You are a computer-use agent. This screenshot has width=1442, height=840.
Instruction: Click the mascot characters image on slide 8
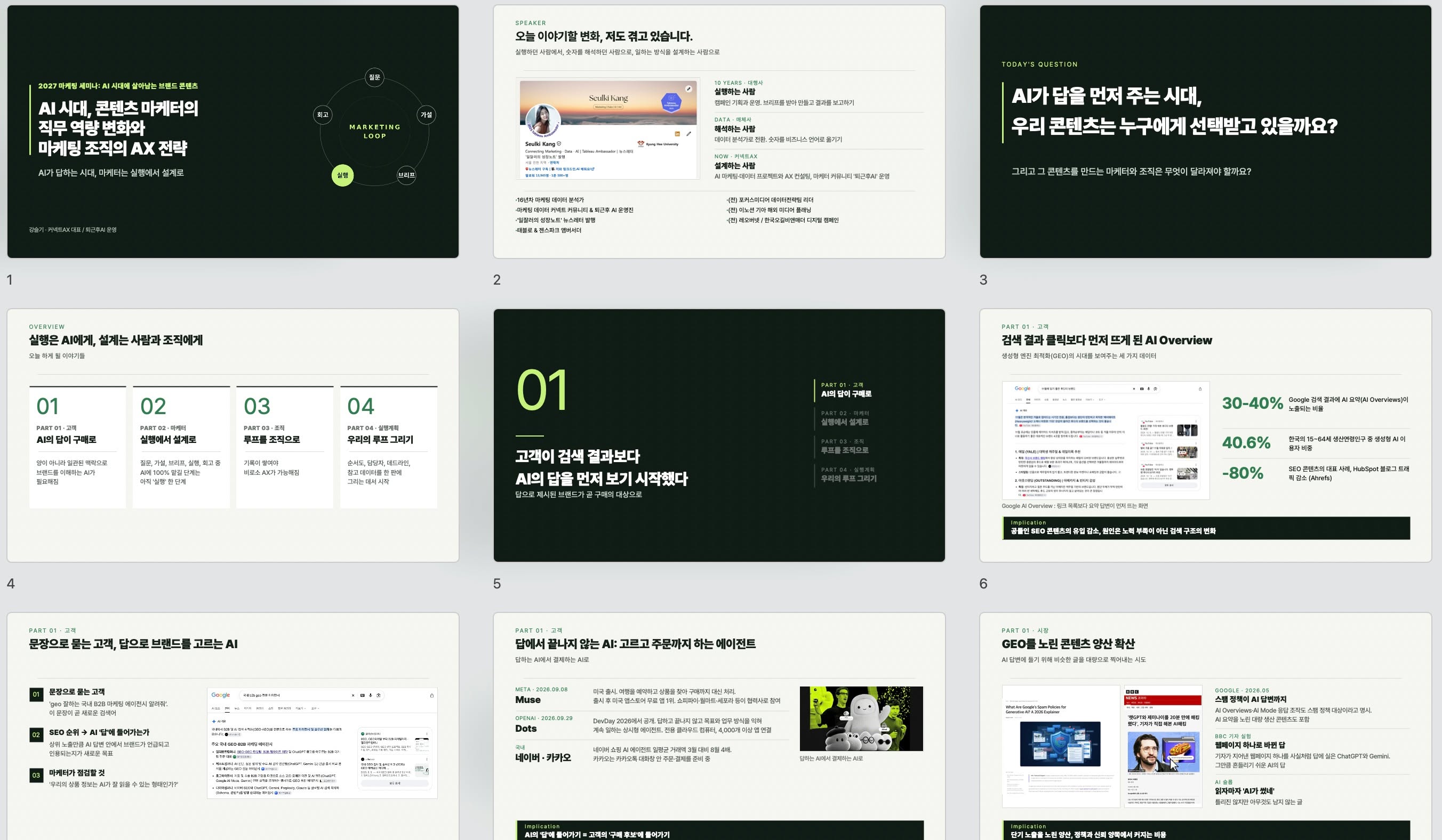pos(861,719)
